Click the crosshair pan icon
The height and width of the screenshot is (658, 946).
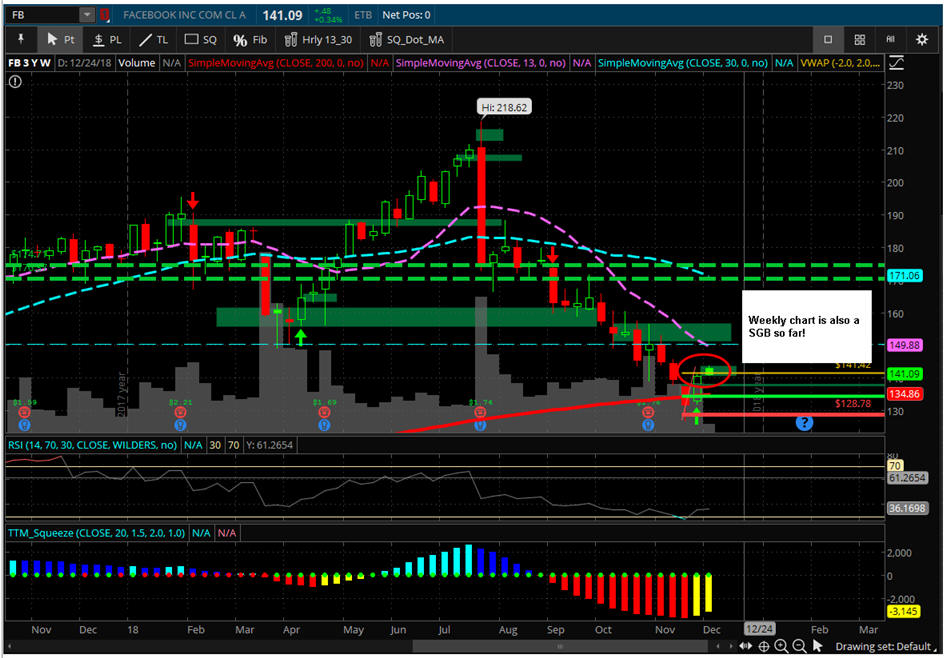(762, 647)
